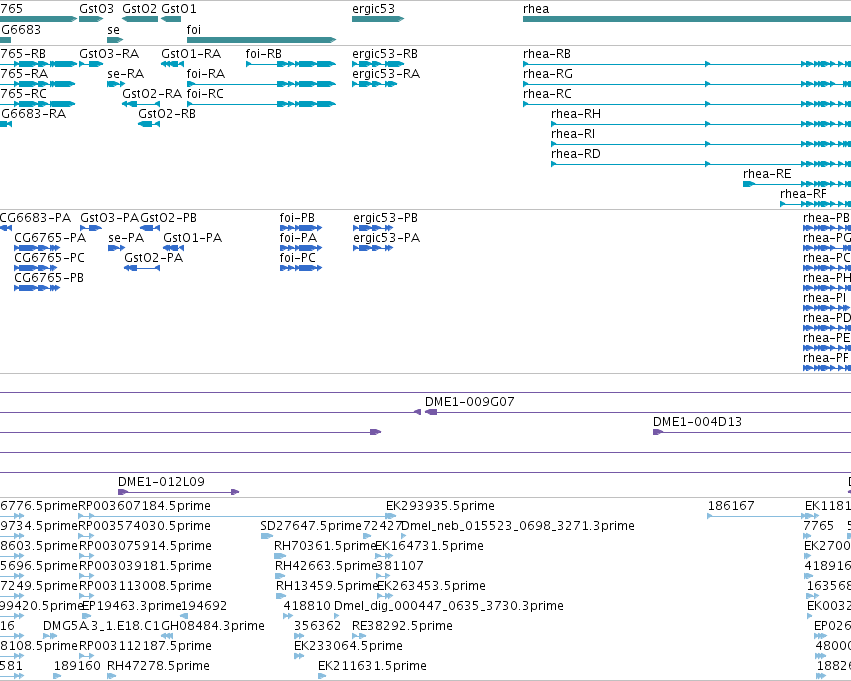Click the GstO1 gene label
Image resolution: width=851 pixels, height=681 pixels.
click(179, 9)
